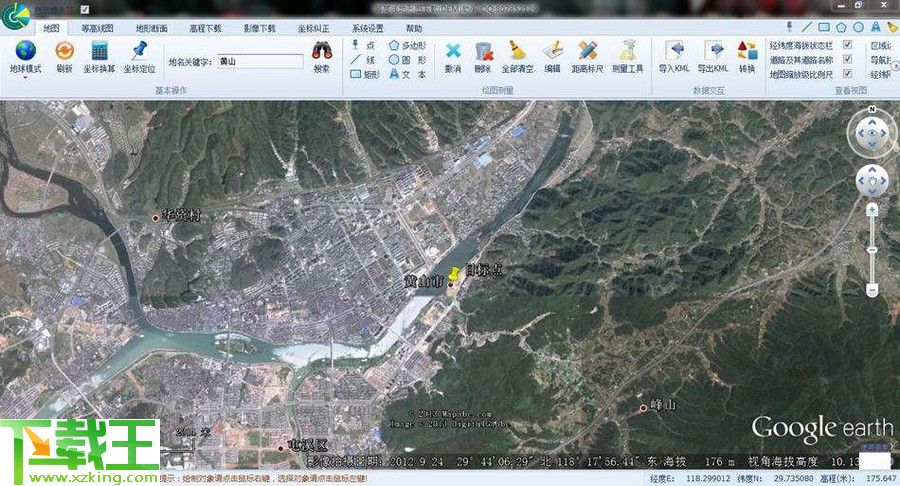Open the 转换 convert tool

tap(747, 56)
